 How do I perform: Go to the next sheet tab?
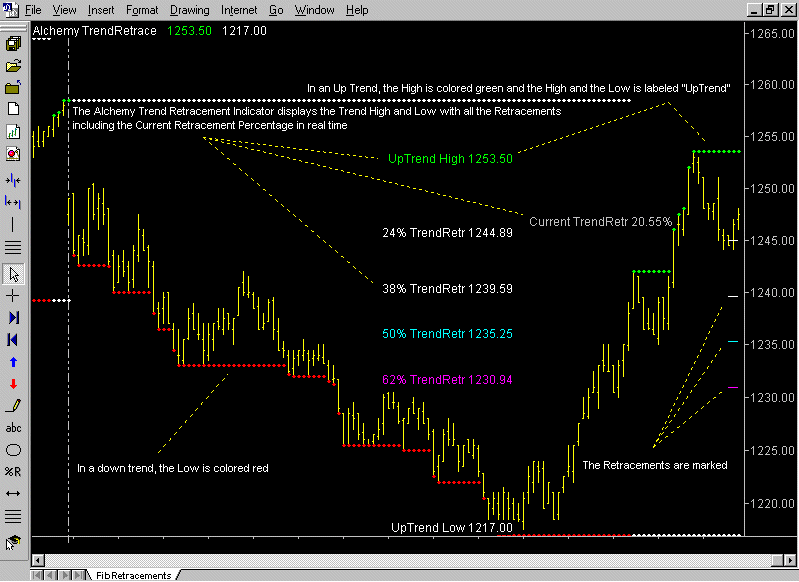[x=65, y=575]
